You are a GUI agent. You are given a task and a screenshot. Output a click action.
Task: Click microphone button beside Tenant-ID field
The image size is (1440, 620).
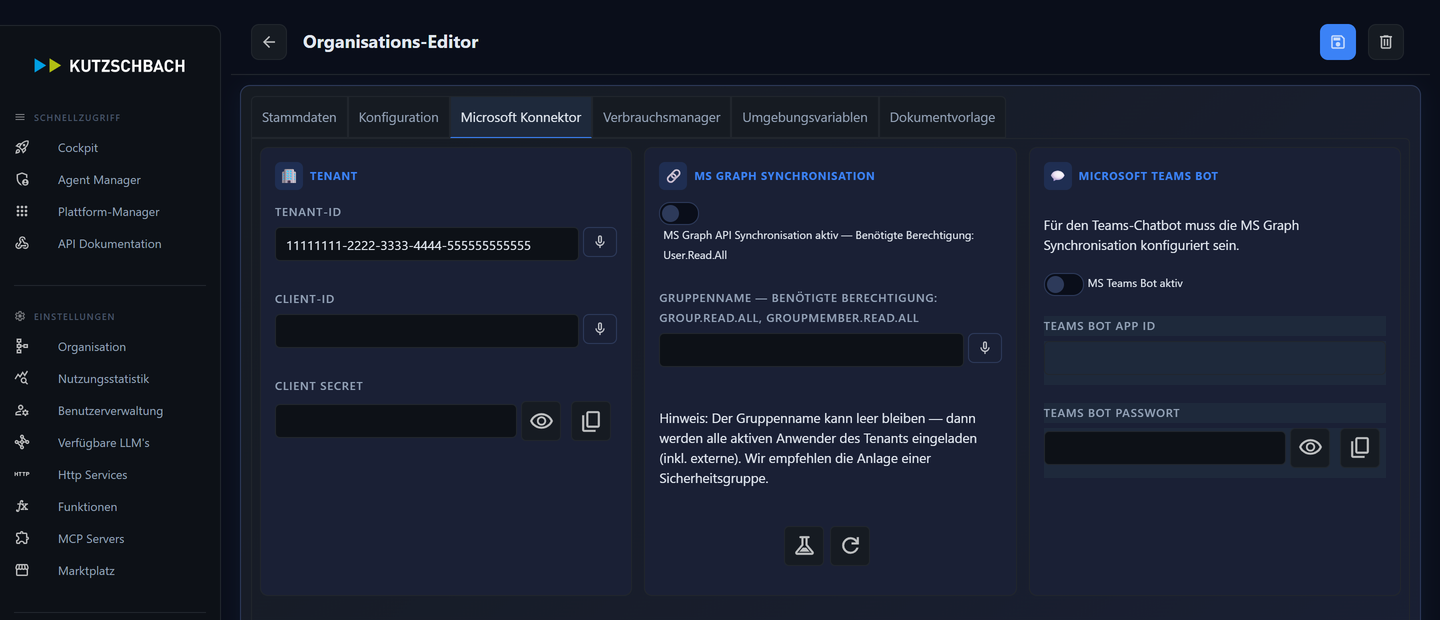(x=600, y=242)
